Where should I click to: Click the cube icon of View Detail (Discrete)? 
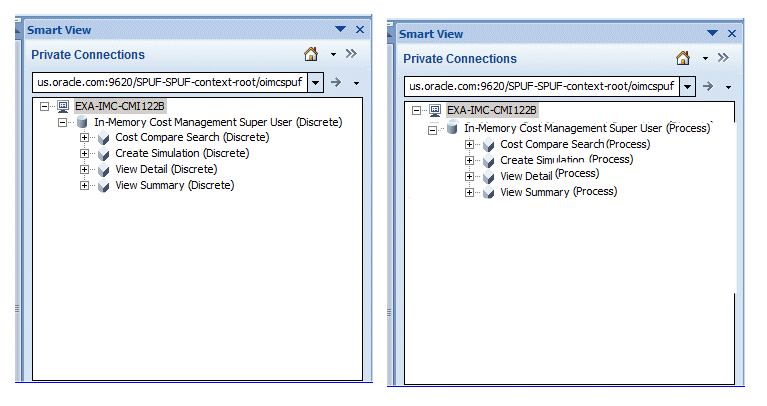tap(103, 170)
